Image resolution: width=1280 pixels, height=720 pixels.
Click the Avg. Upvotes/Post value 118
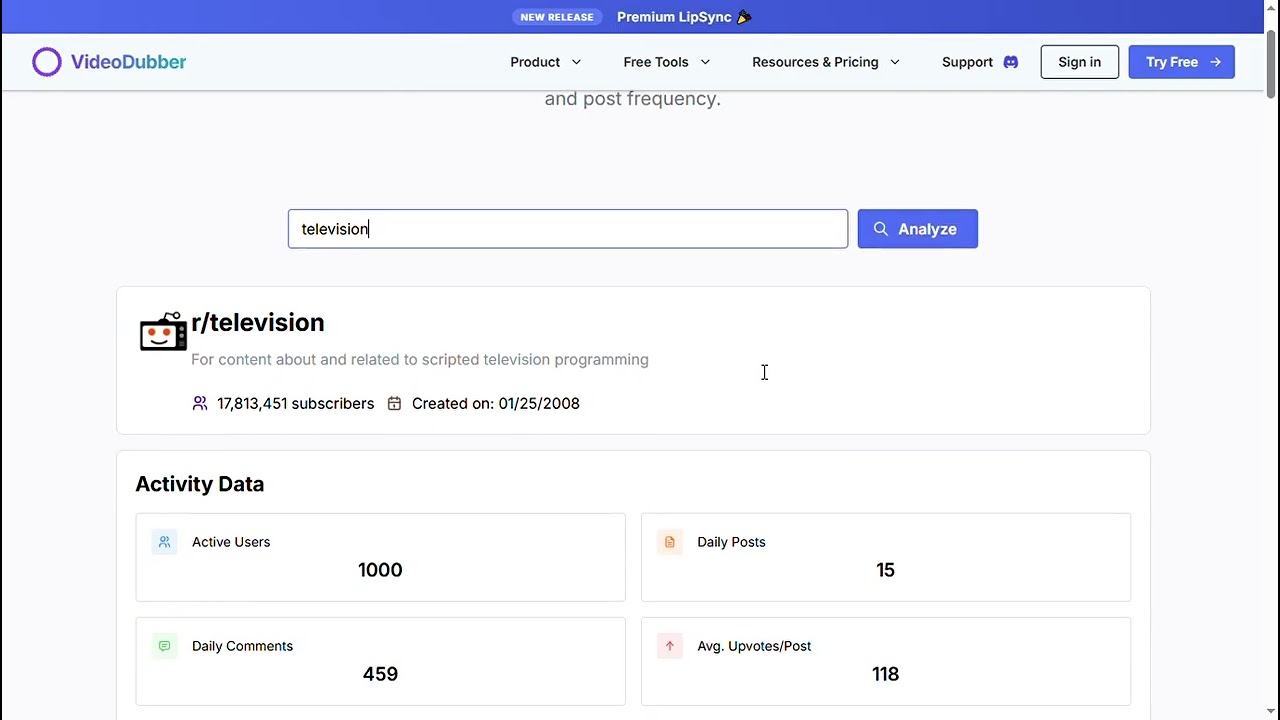pyautogui.click(x=885, y=674)
